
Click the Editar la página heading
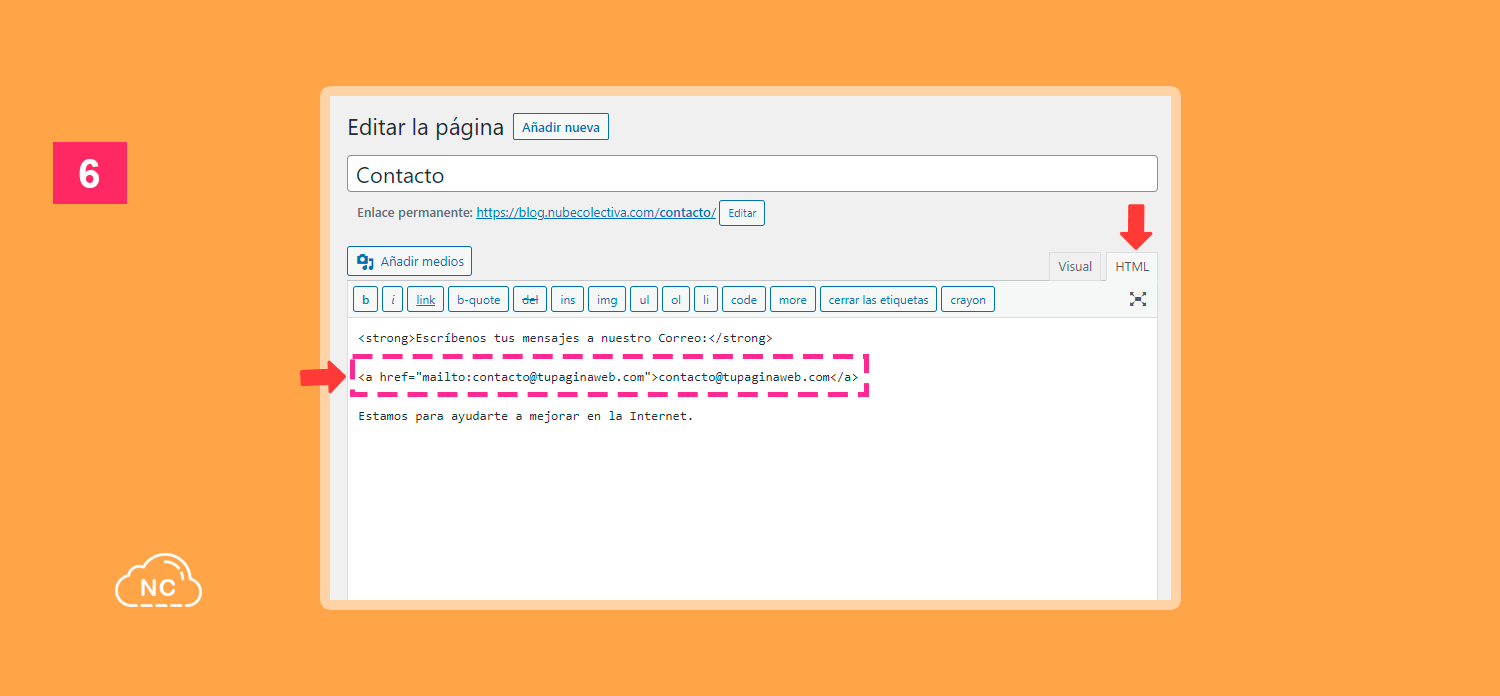tap(425, 128)
